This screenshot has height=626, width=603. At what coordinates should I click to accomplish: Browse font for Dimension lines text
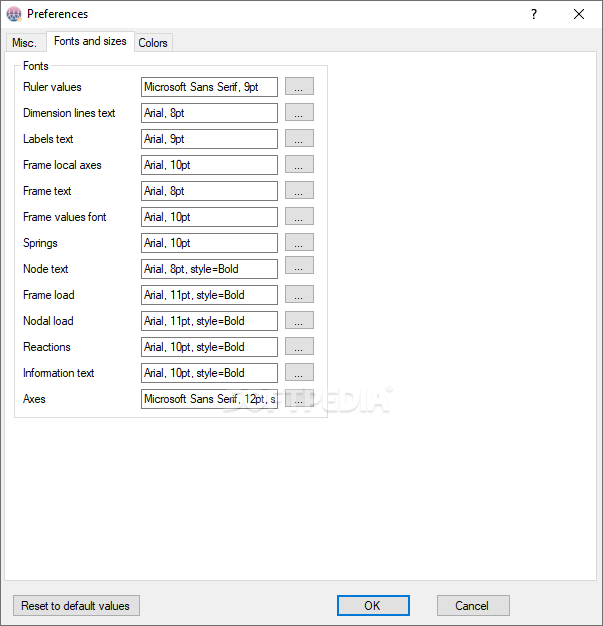(x=299, y=113)
